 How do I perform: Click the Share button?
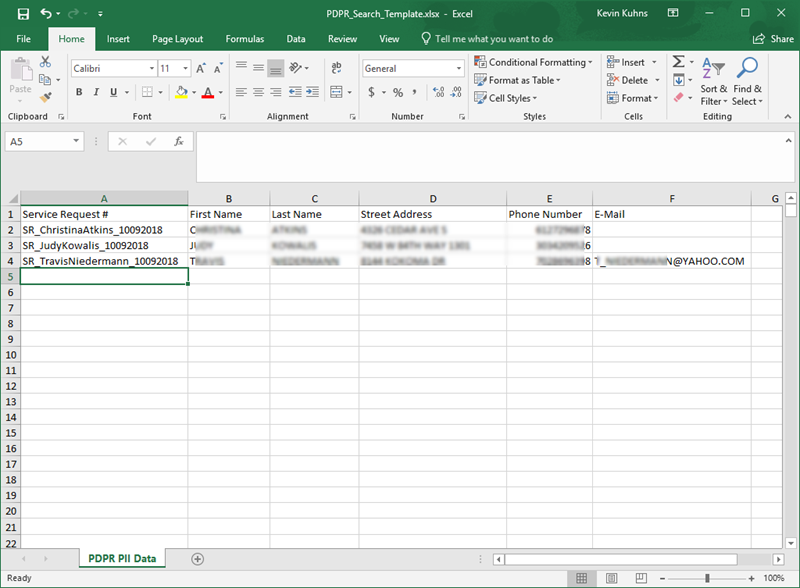tap(775, 39)
